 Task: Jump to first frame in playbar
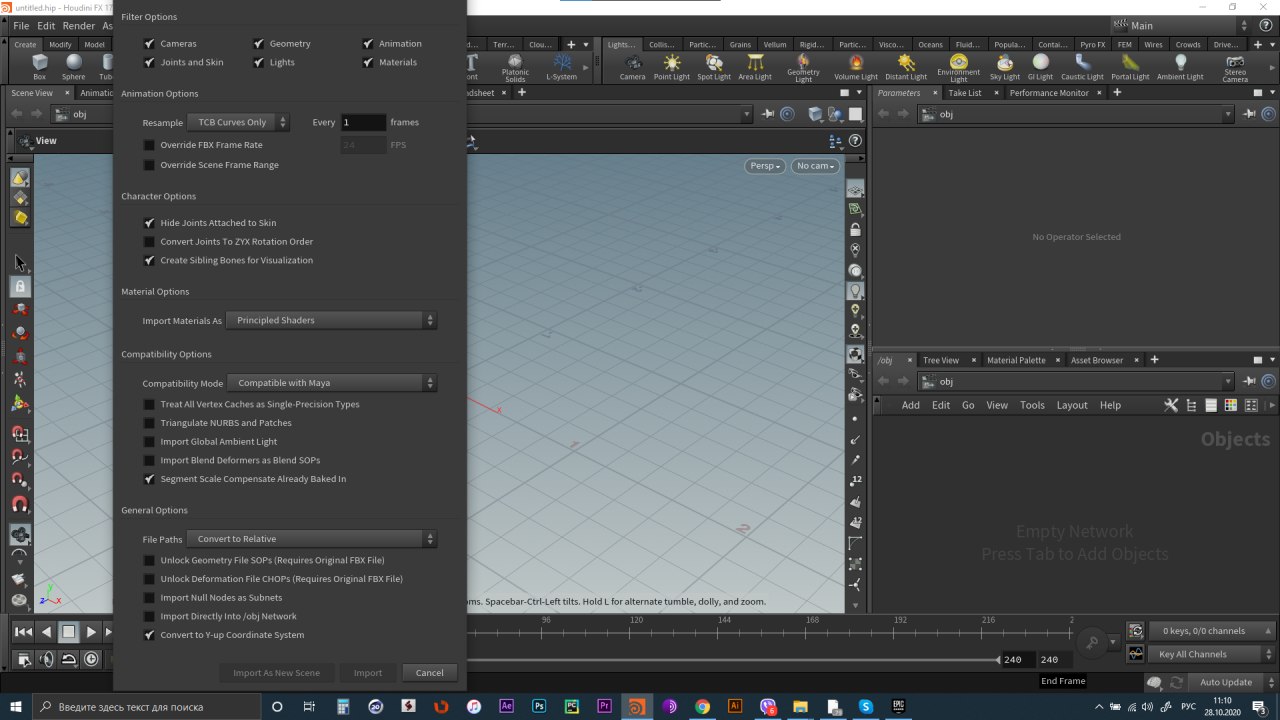coord(22,632)
